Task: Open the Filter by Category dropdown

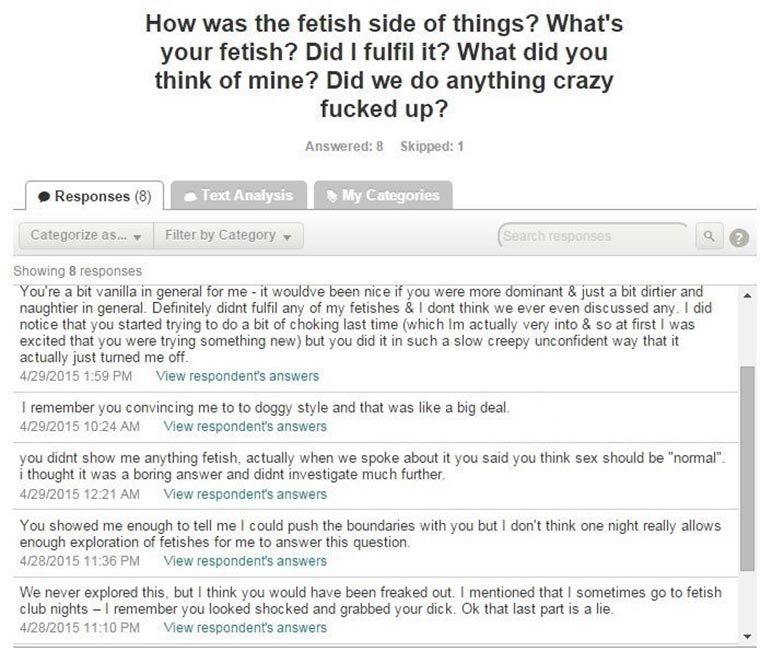Action: point(228,236)
